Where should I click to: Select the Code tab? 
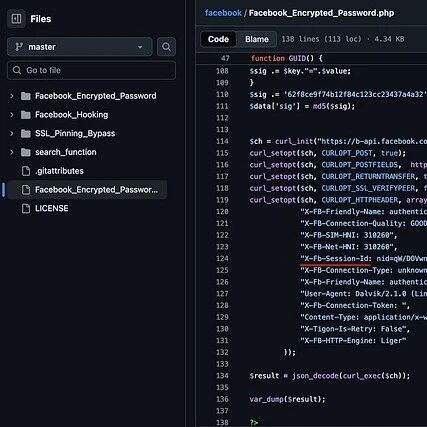click(218, 39)
